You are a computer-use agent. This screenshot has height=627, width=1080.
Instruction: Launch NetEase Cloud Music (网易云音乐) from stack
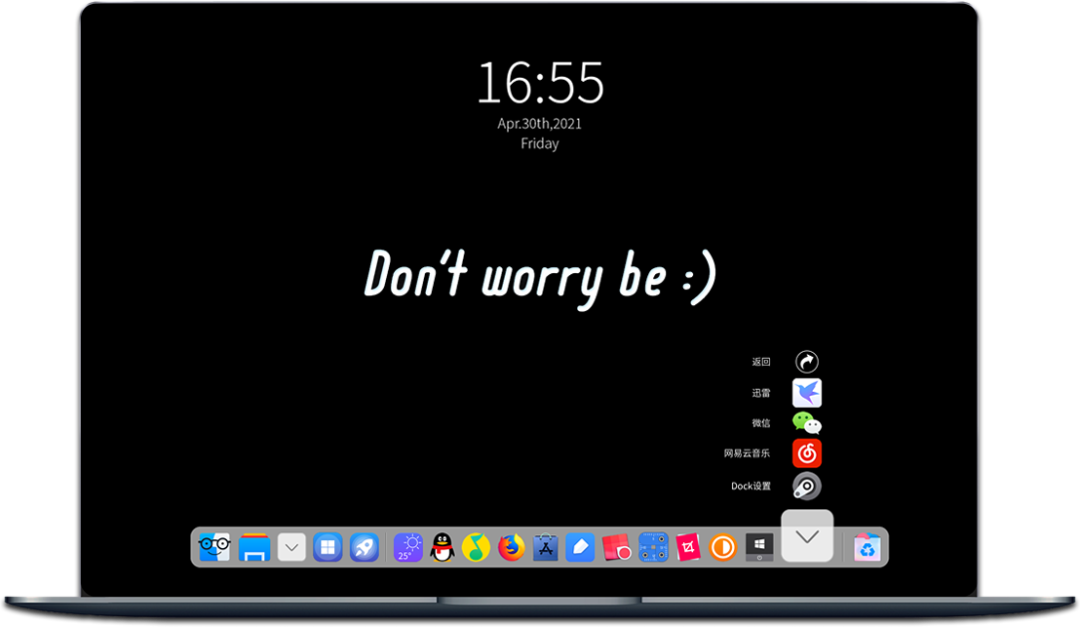(806, 454)
